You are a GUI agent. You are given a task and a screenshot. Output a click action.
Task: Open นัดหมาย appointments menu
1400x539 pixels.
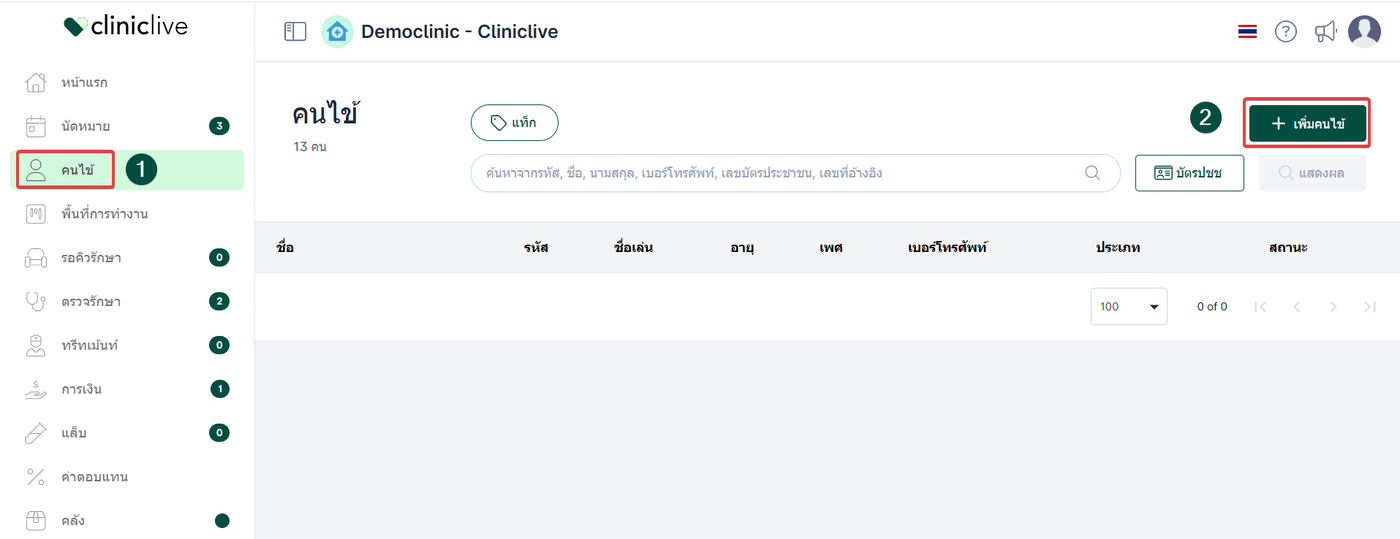(x=85, y=126)
